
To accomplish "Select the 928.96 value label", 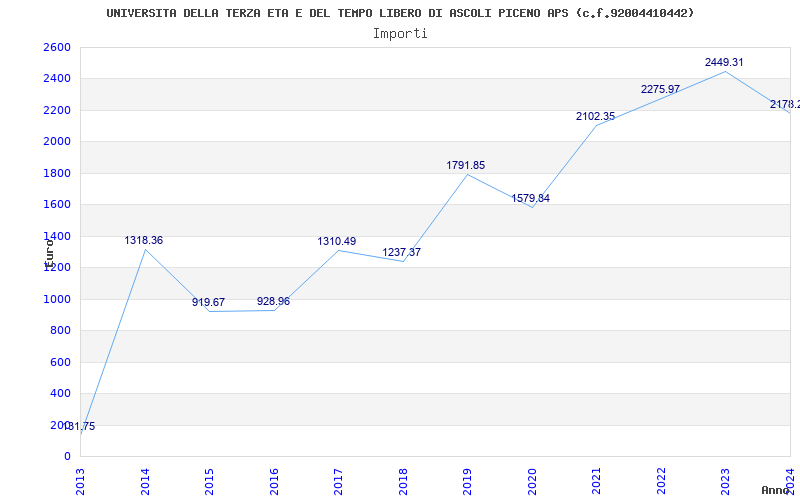I will (273, 301).
